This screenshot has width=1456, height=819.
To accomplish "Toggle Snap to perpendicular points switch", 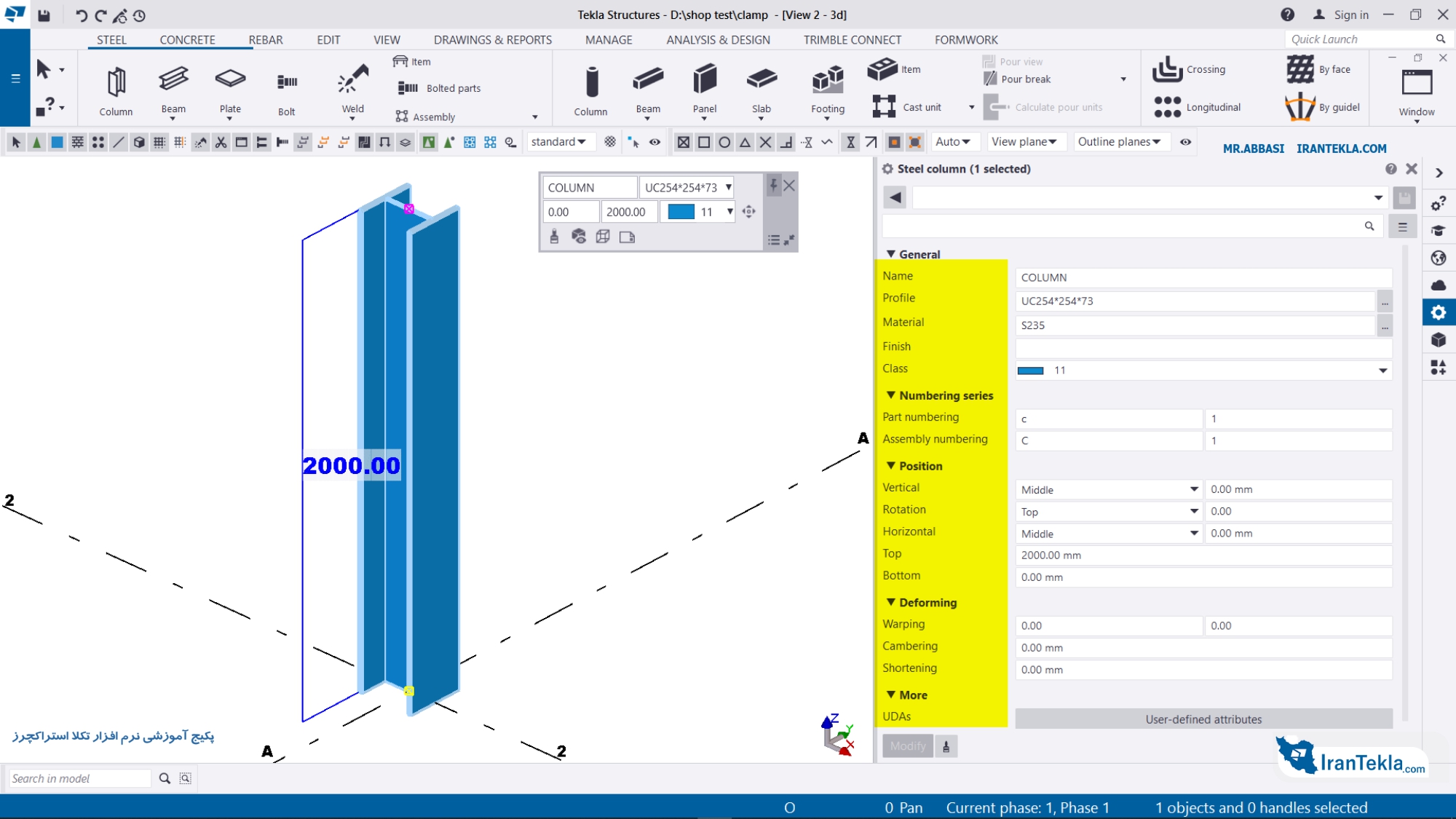I will tap(786, 142).
